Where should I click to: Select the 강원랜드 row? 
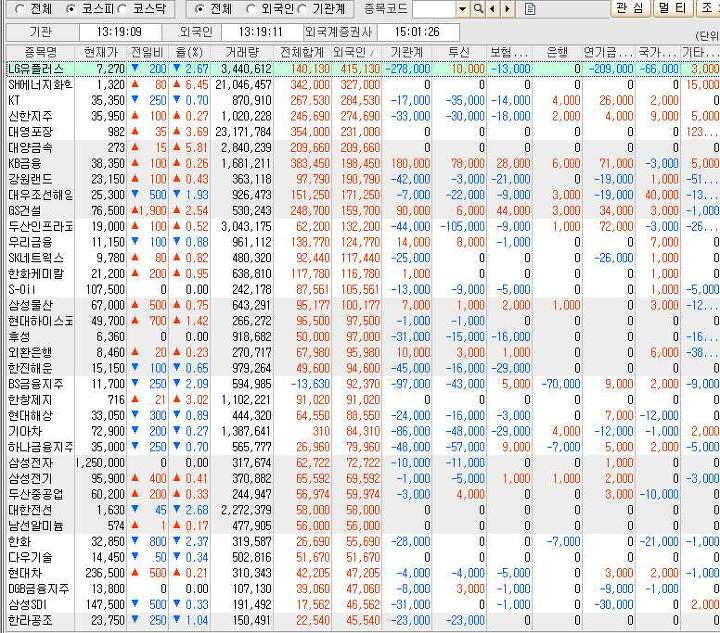tap(363, 179)
